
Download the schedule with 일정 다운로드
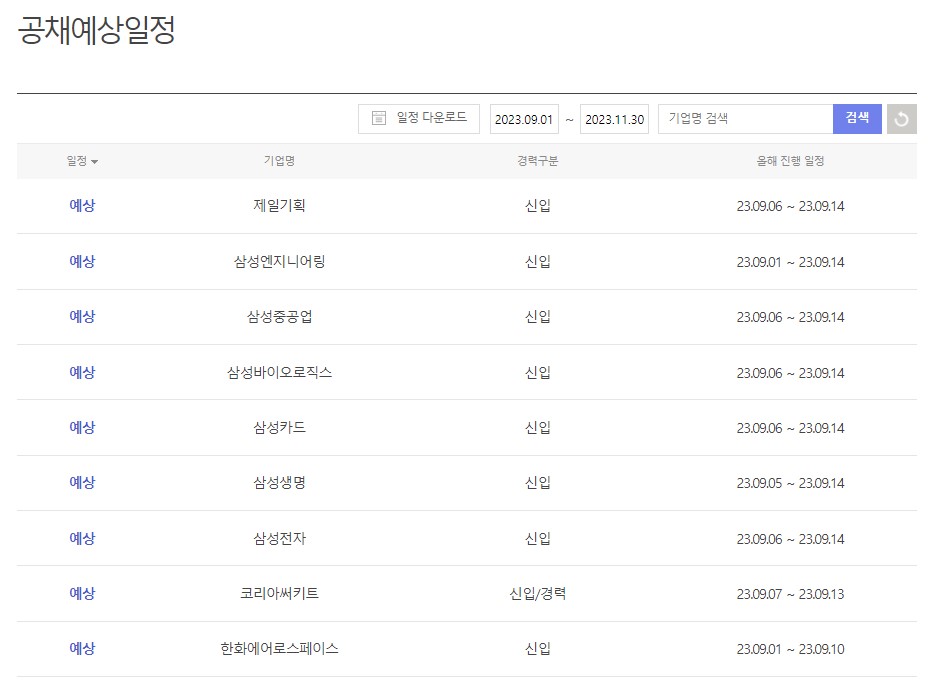(x=419, y=119)
